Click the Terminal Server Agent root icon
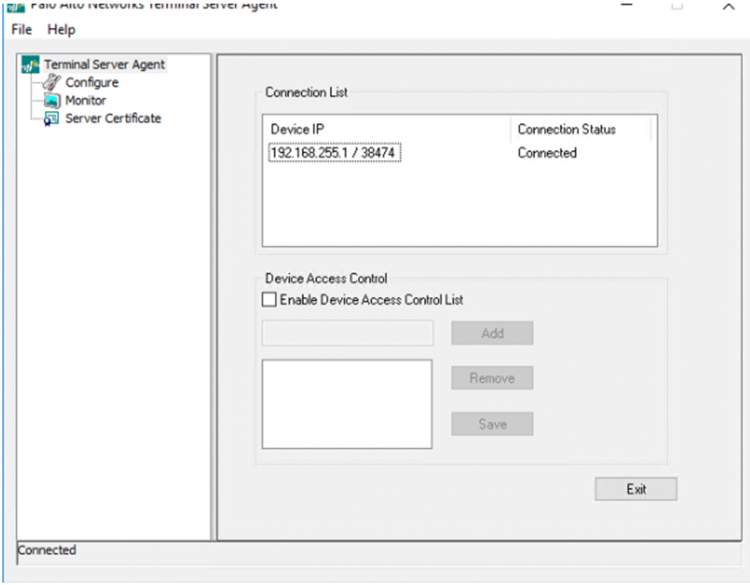The width and height of the screenshot is (750, 585). [x=30, y=65]
